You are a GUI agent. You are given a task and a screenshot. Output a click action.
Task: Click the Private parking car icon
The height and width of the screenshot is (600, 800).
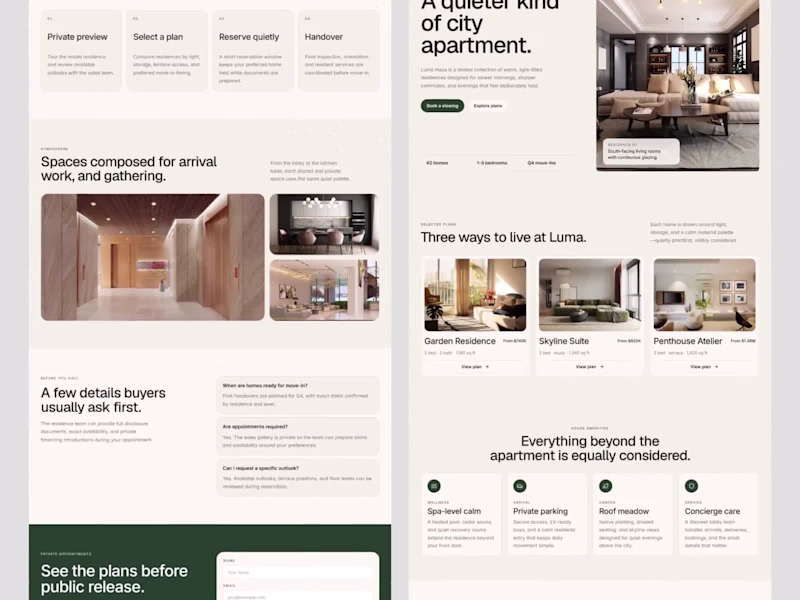coord(519,486)
